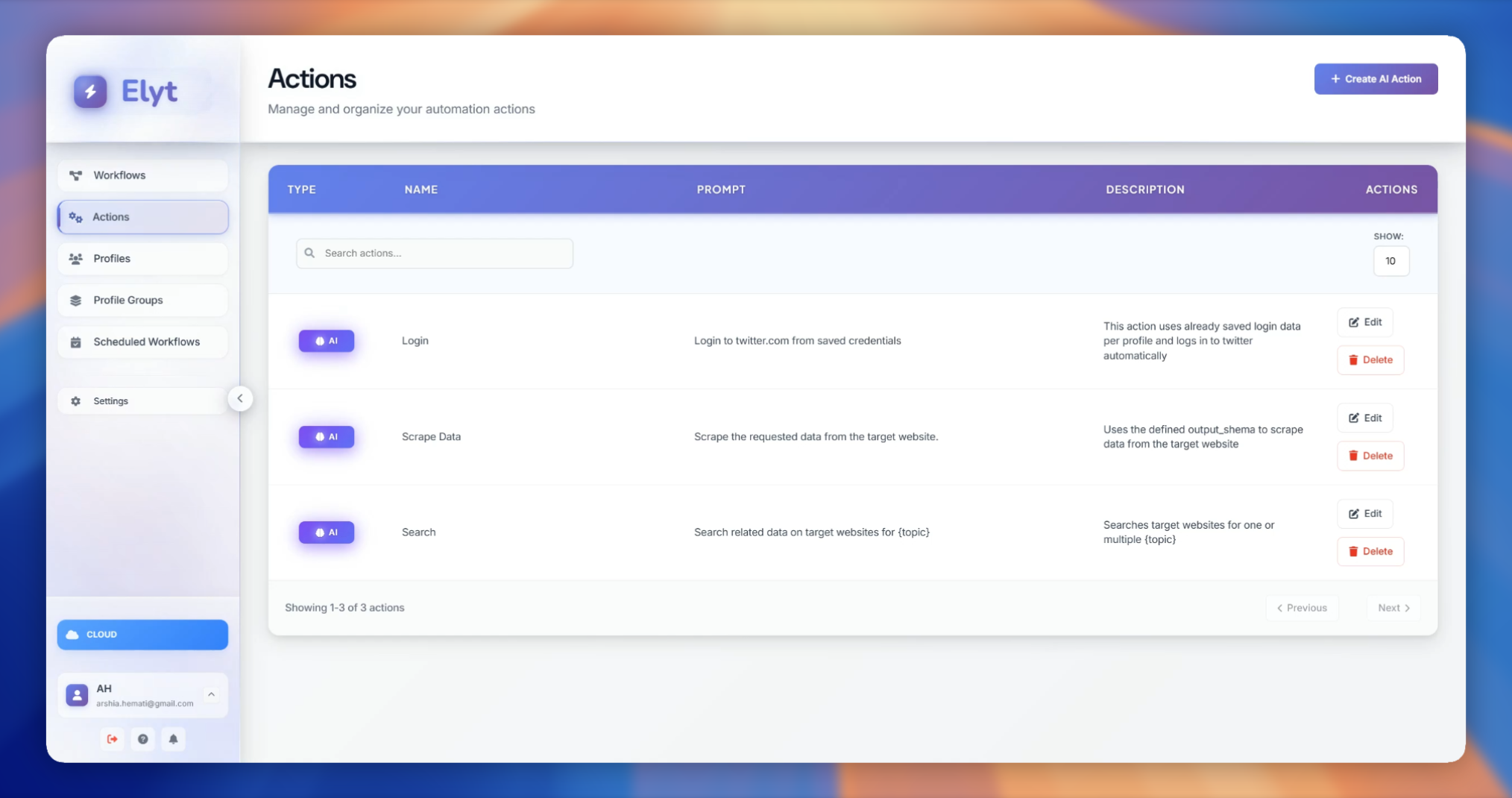Click the user avatar icon next to AH
The width and height of the screenshot is (1512, 798).
click(x=77, y=695)
